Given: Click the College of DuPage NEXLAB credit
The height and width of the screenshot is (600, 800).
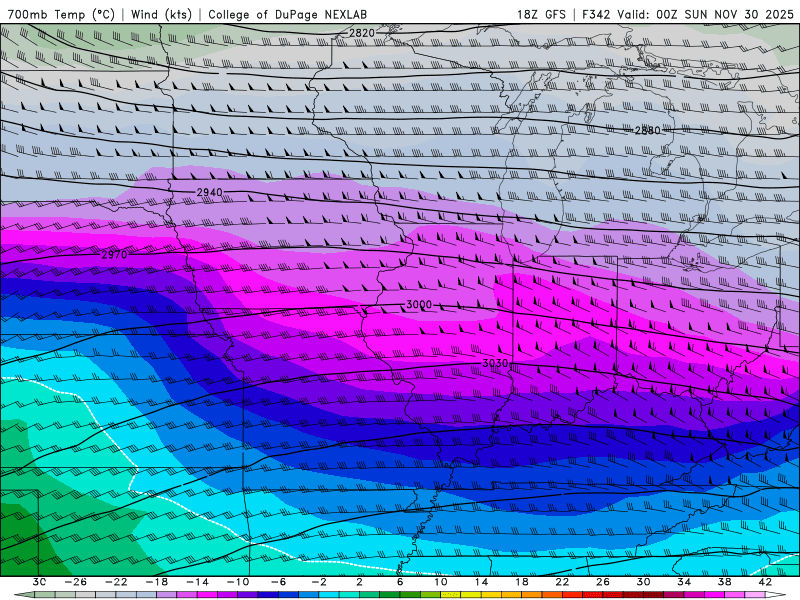Looking at the screenshot, I should [287, 14].
